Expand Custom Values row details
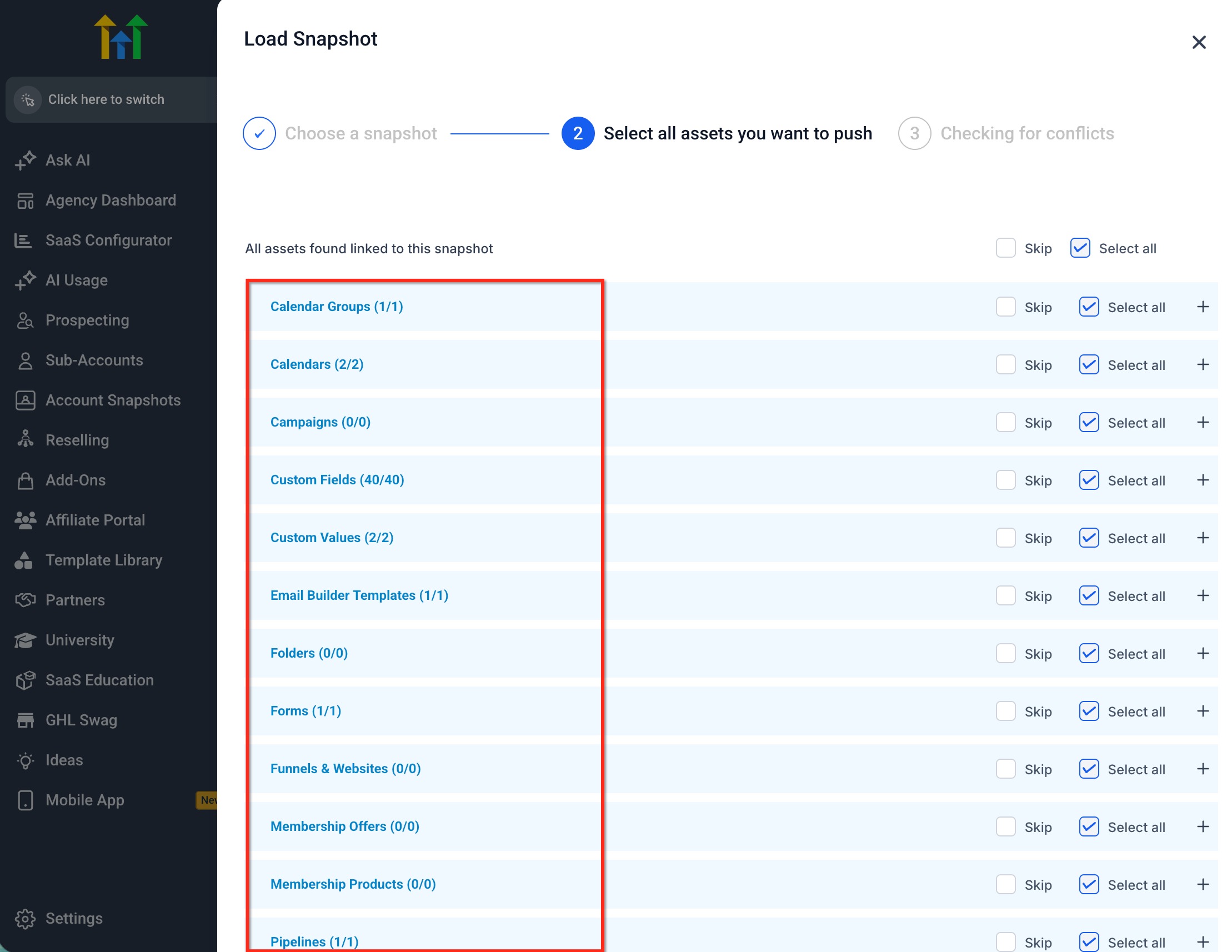The height and width of the screenshot is (952, 1232). pyautogui.click(x=1203, y=538)
